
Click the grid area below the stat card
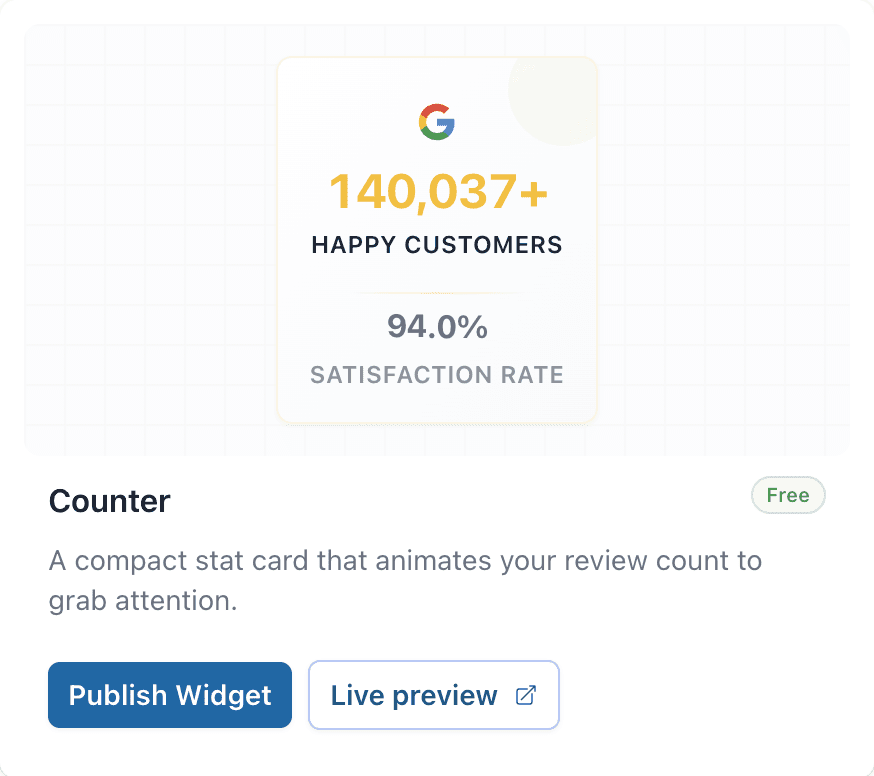437,440
